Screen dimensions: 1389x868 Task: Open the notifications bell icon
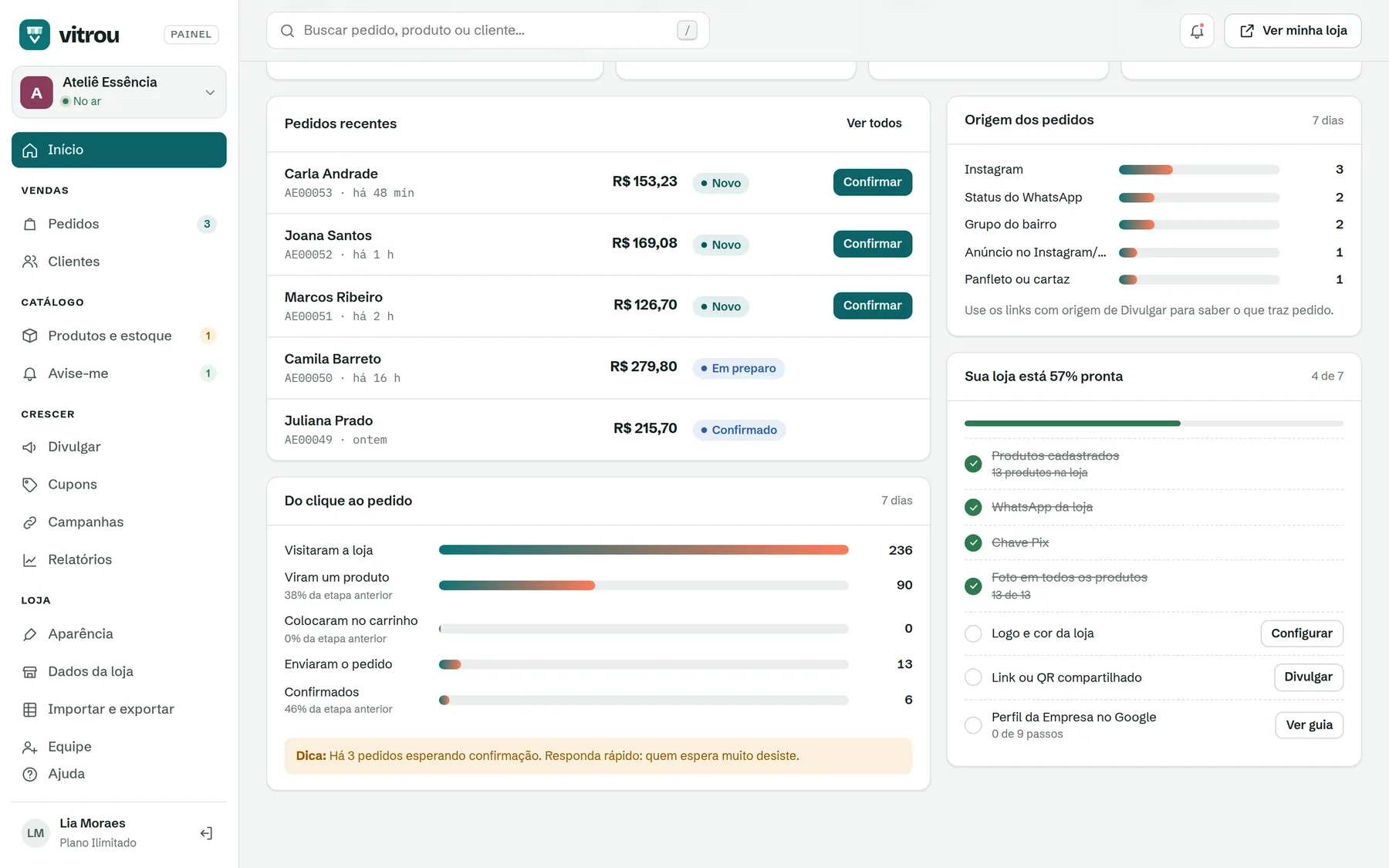point(1197,31)
